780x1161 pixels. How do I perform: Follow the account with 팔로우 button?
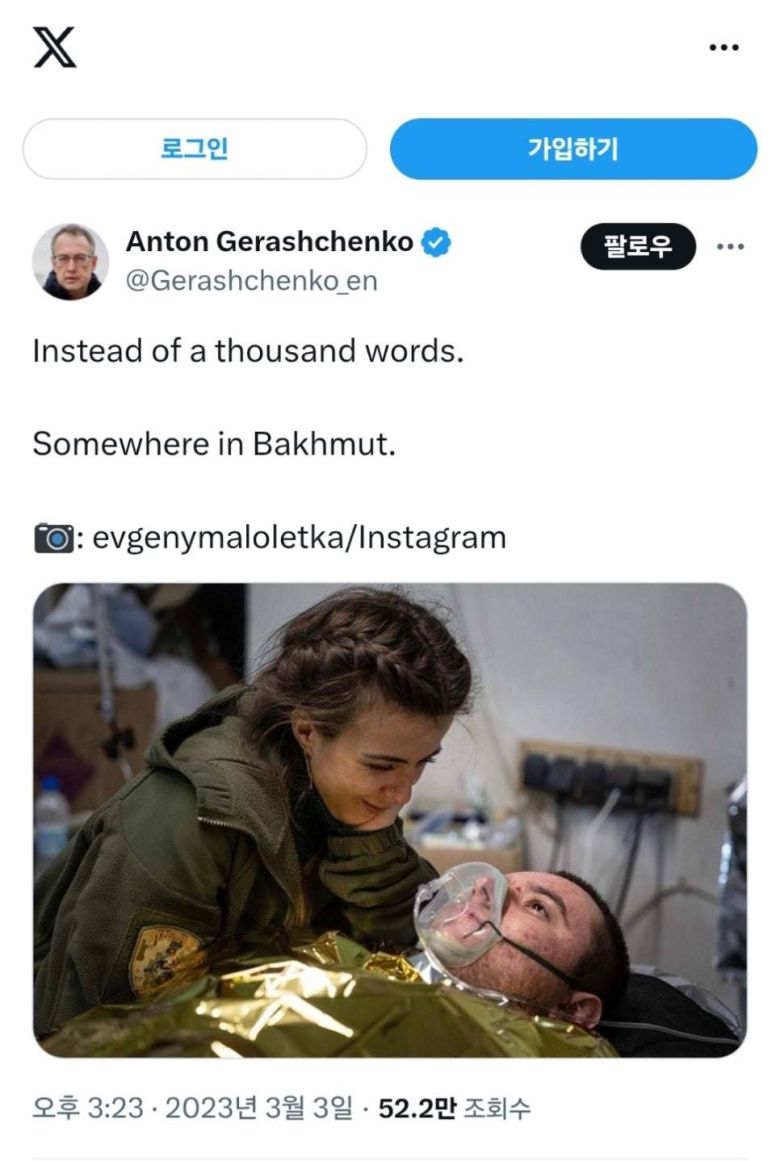coord(638,247)
